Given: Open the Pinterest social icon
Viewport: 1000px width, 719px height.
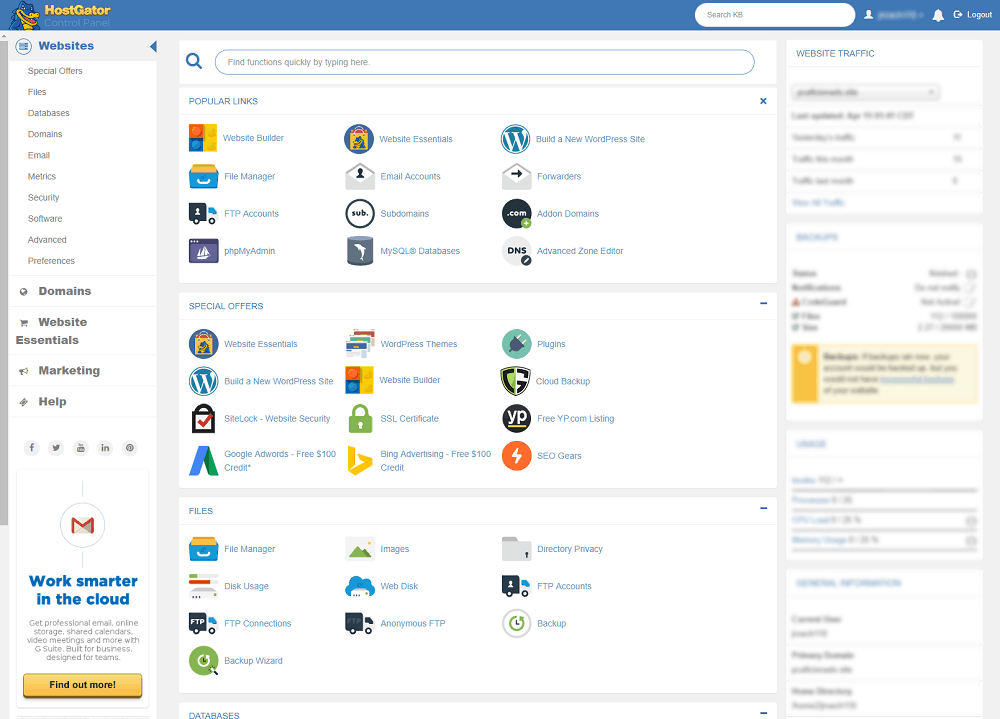Looking at the screenshot, I should [130, 448].
